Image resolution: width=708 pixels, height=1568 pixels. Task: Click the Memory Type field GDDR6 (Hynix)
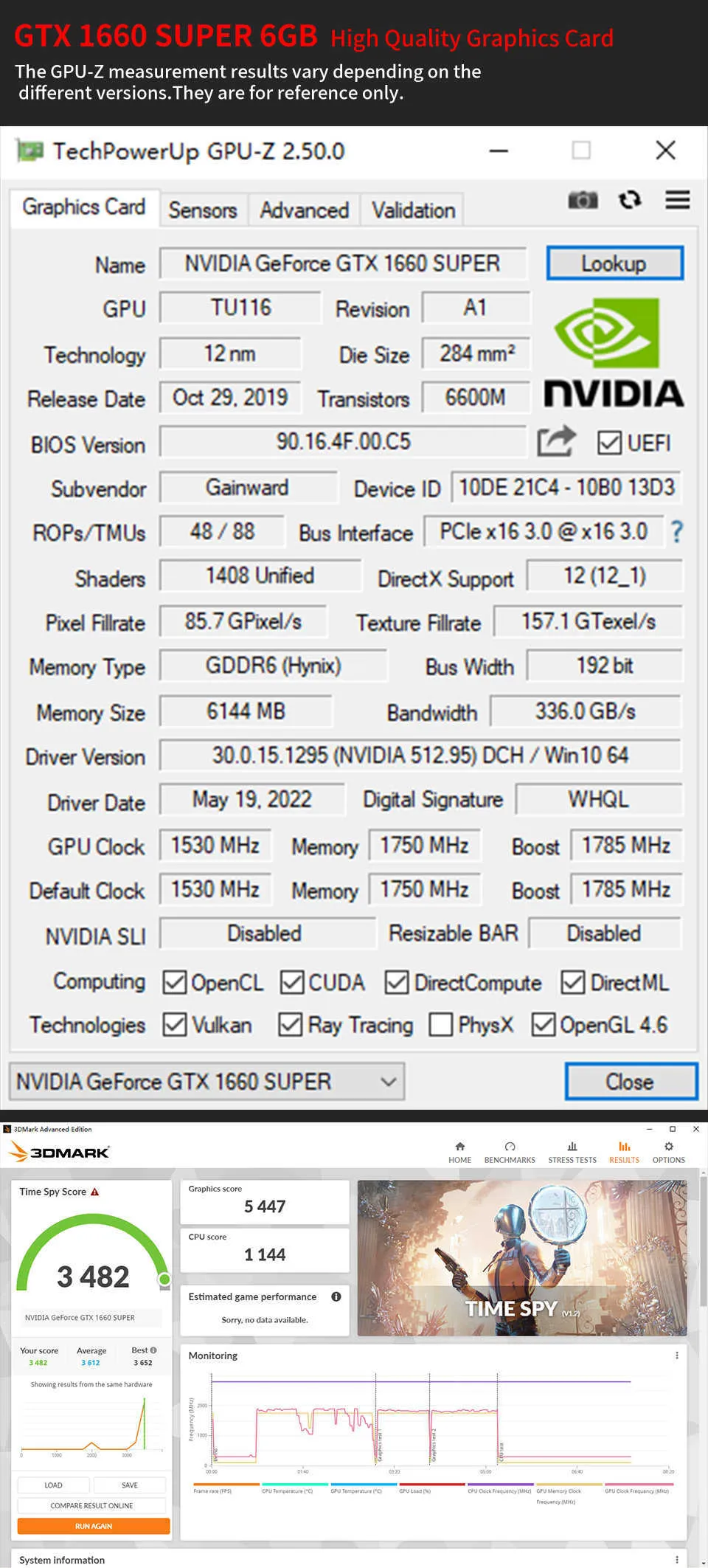pos(273,666)
